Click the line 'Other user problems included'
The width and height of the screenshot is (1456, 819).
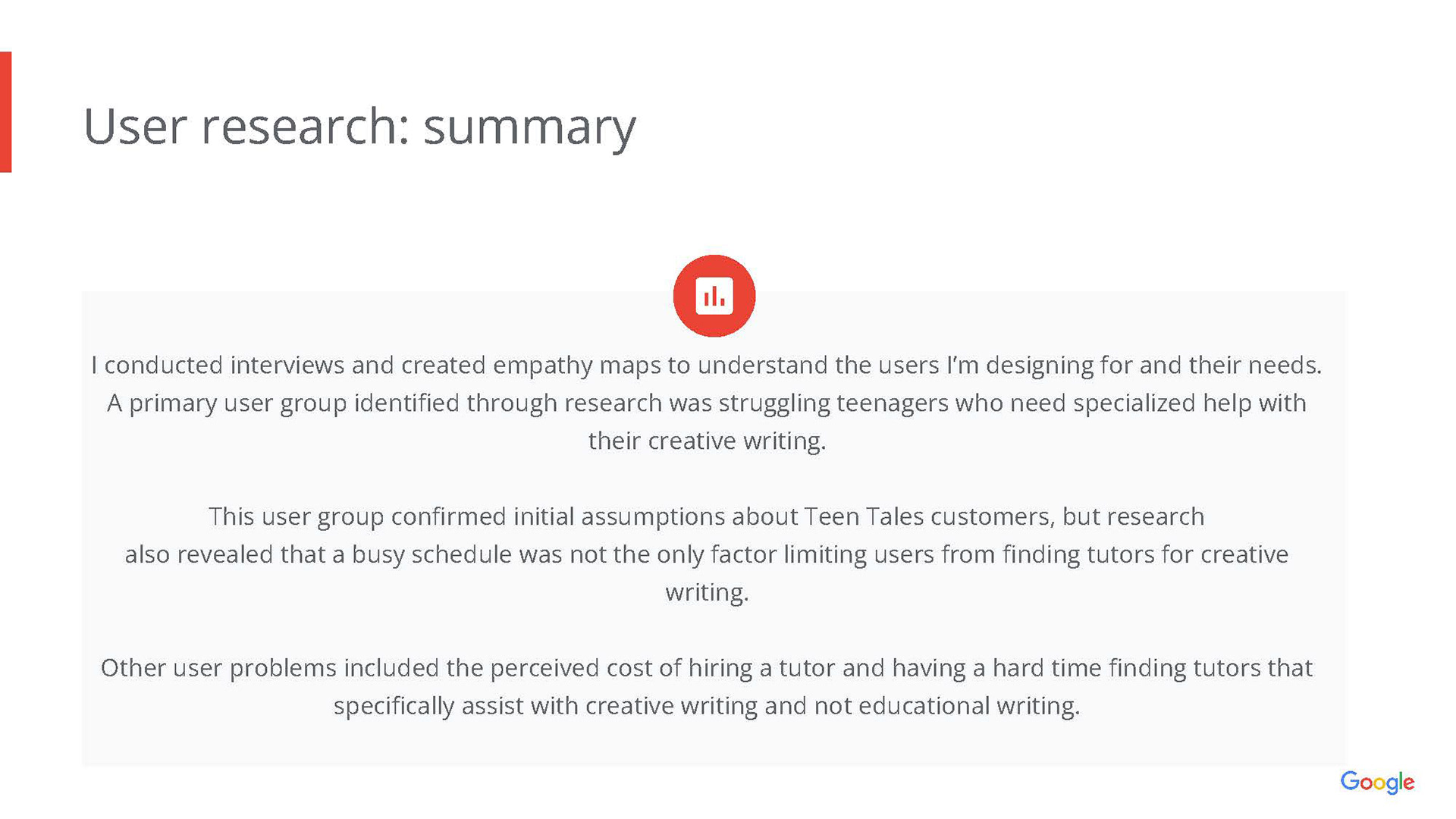(x=706, y=669)
